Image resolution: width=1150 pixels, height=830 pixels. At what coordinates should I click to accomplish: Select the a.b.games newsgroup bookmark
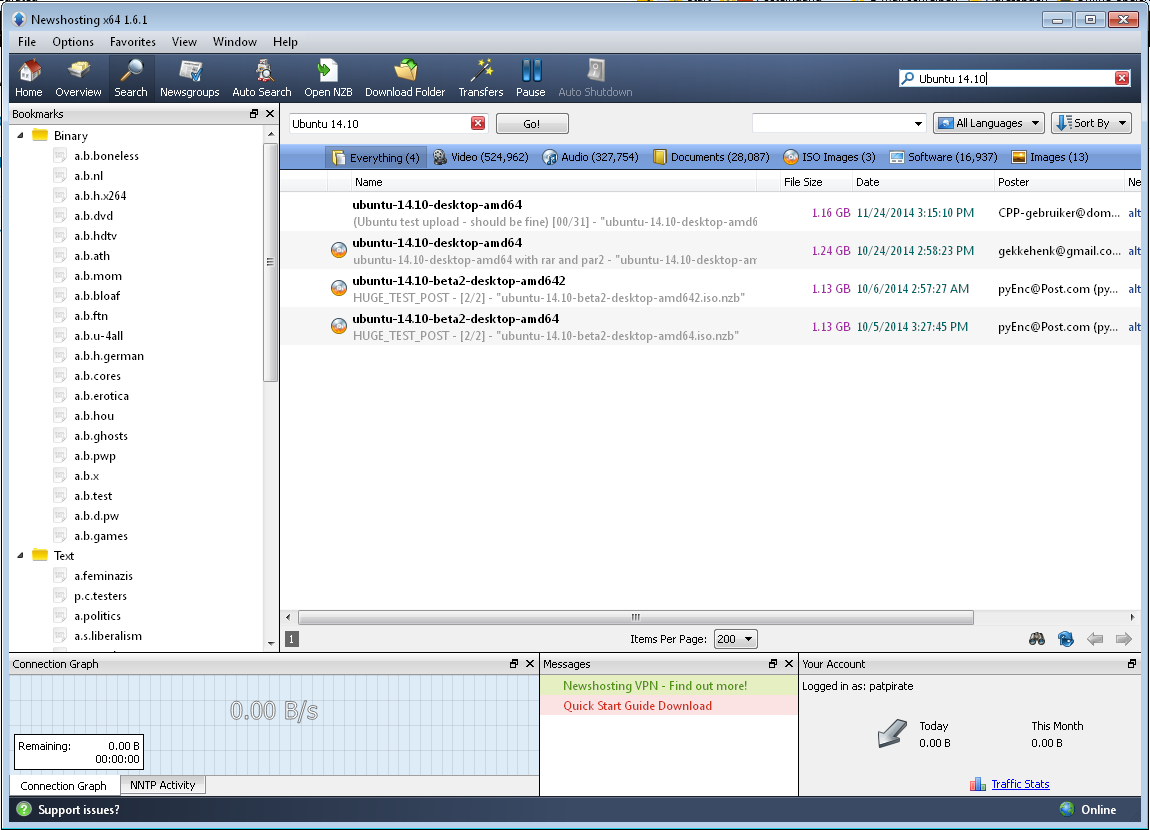point(100,536)
